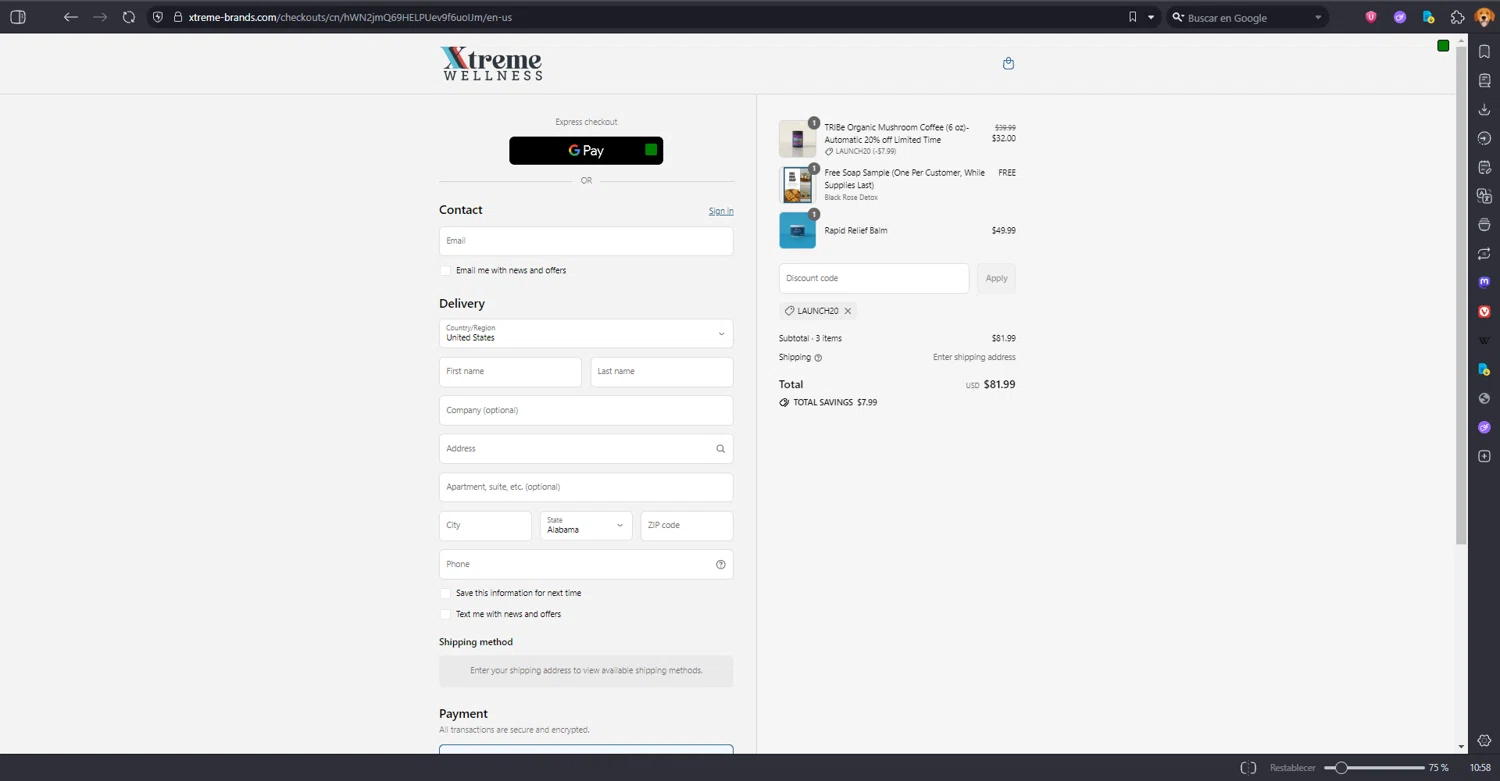Focus the Company (optional) field

pyautogui.click(x=586, y=410)
